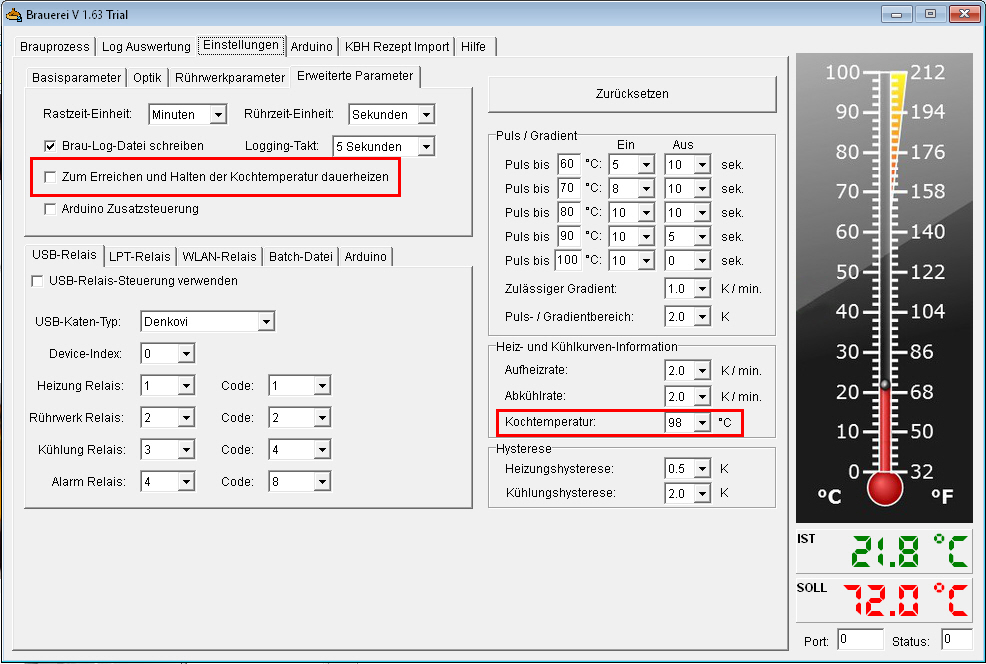Click the Port input field
Viewport: 986px width, 664px height.
[x=860, y=639]
